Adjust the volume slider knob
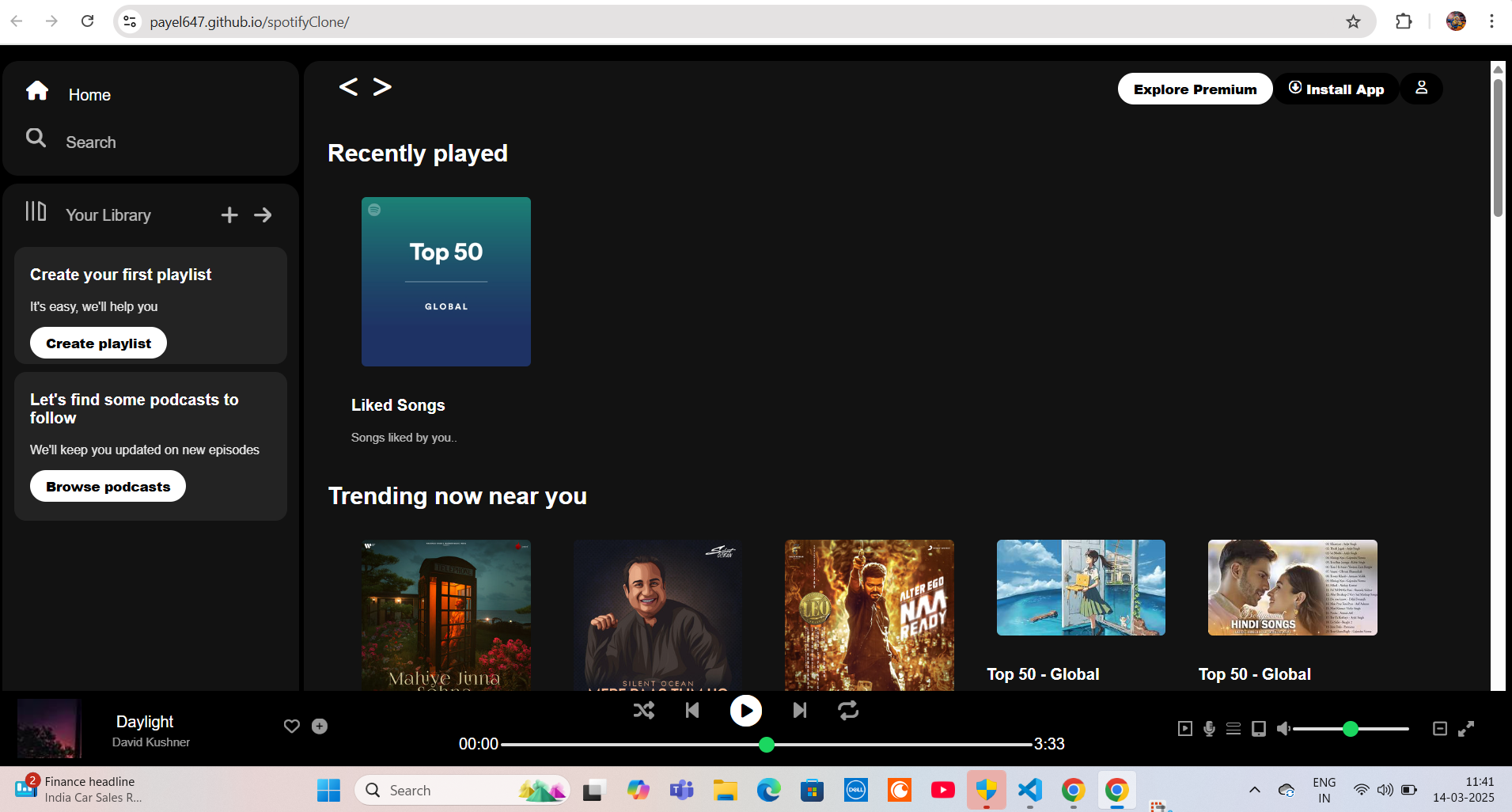Image resolution: width=1512 pixels, height=812 pixels. 1351,729
